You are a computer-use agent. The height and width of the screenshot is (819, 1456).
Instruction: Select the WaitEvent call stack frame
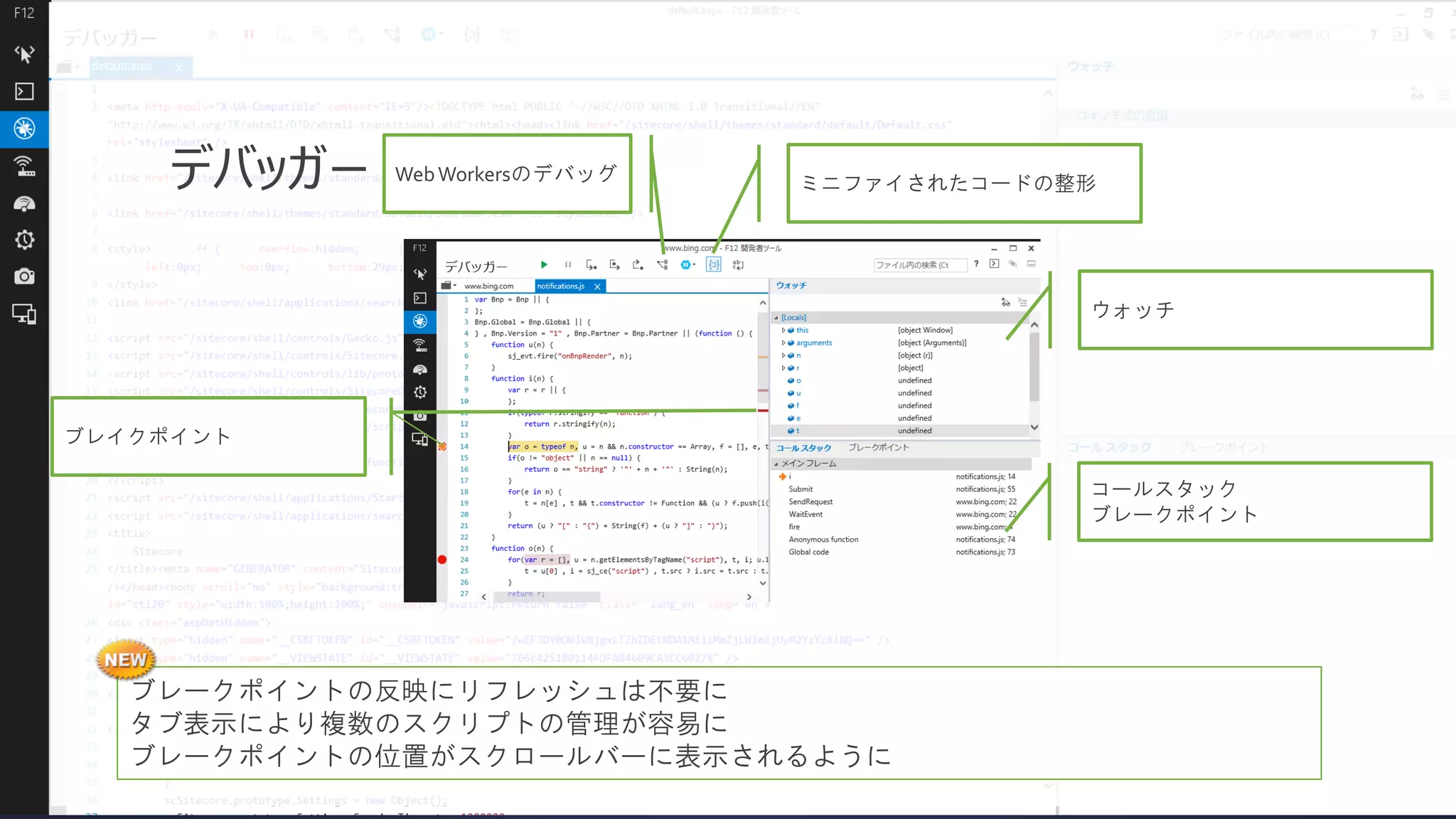tap(901, 514)
